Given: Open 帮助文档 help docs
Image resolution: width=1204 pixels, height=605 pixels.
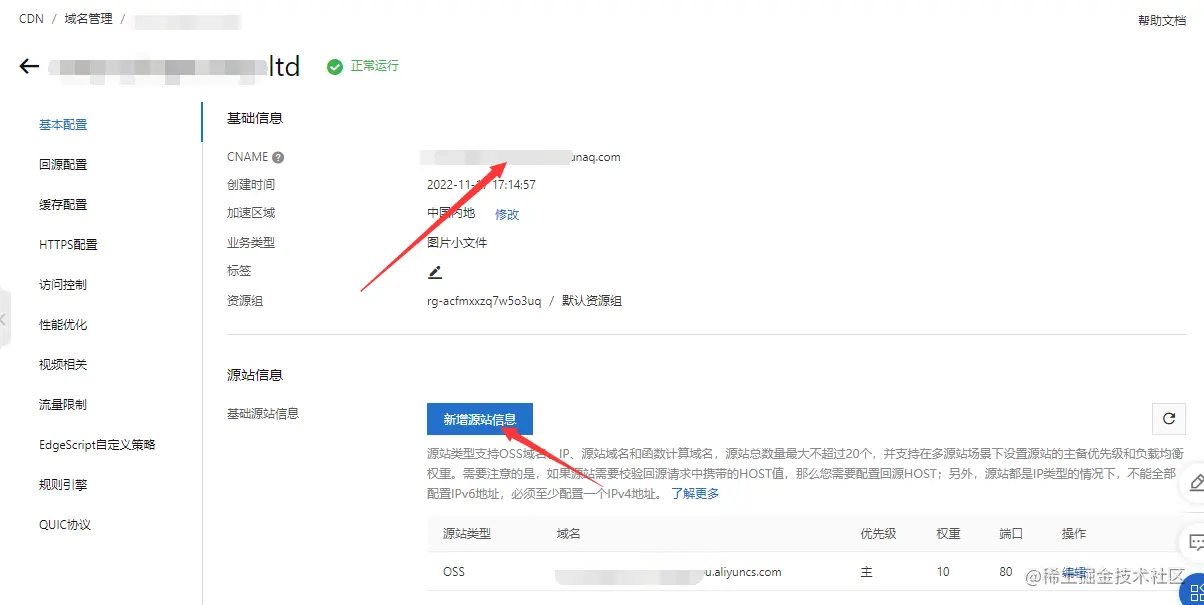Looking at the screenshot, I should (1162, 20).
